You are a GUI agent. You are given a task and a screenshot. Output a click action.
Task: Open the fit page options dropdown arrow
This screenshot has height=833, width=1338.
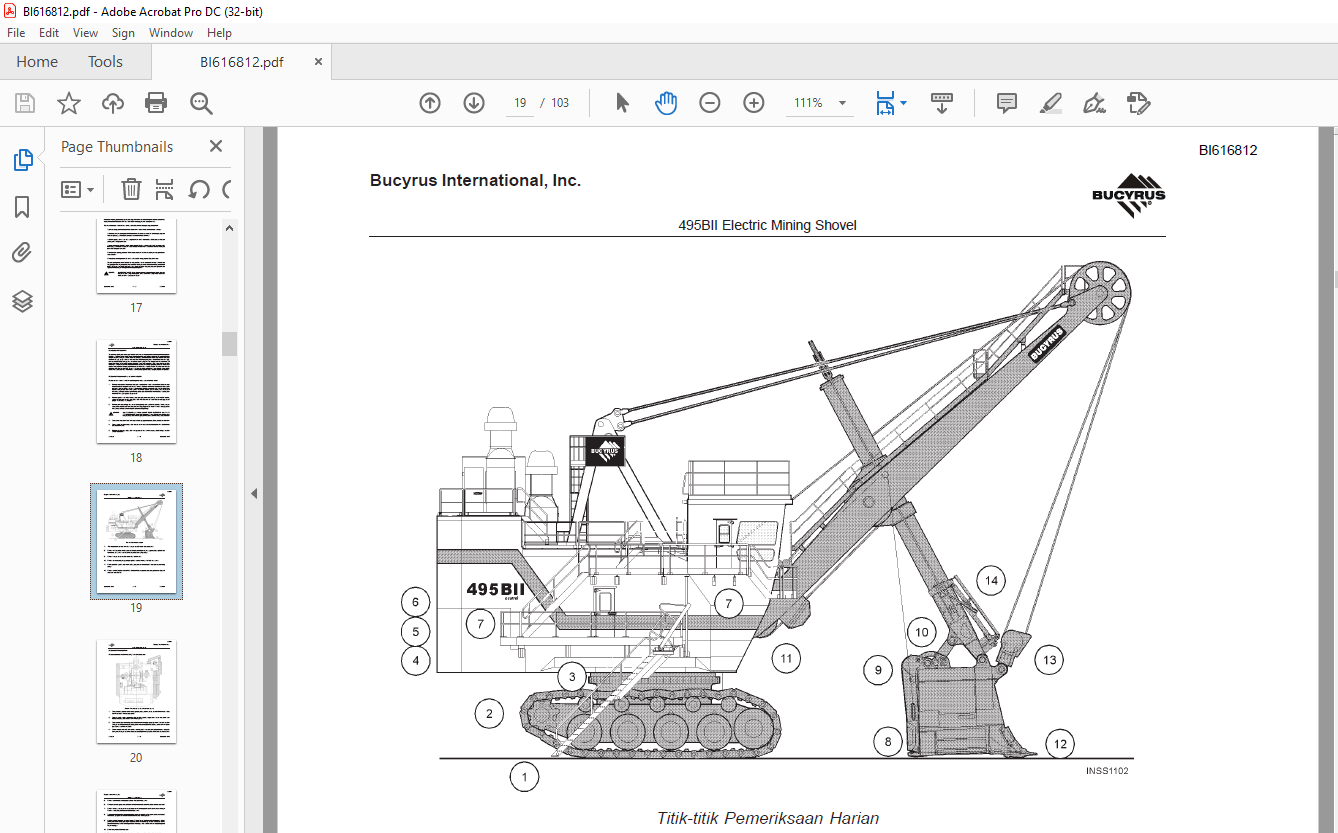(x=904, y=103)
